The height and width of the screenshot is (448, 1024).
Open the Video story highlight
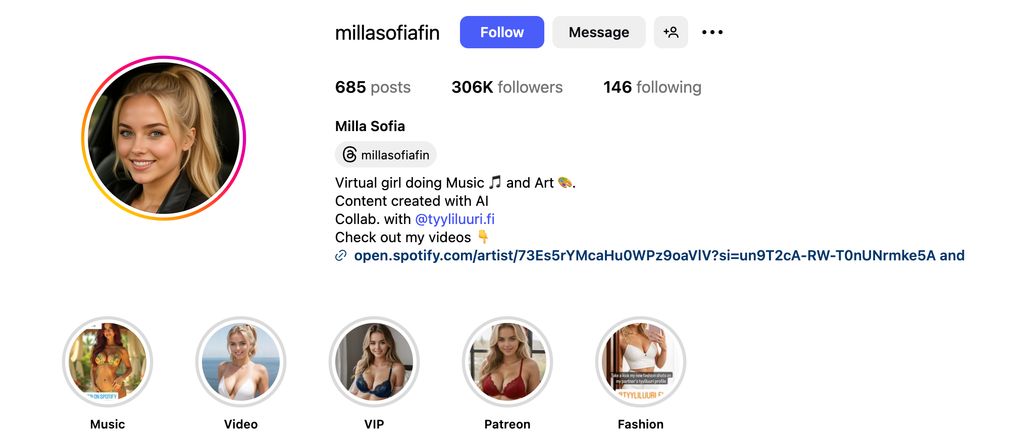click(241, 362)
